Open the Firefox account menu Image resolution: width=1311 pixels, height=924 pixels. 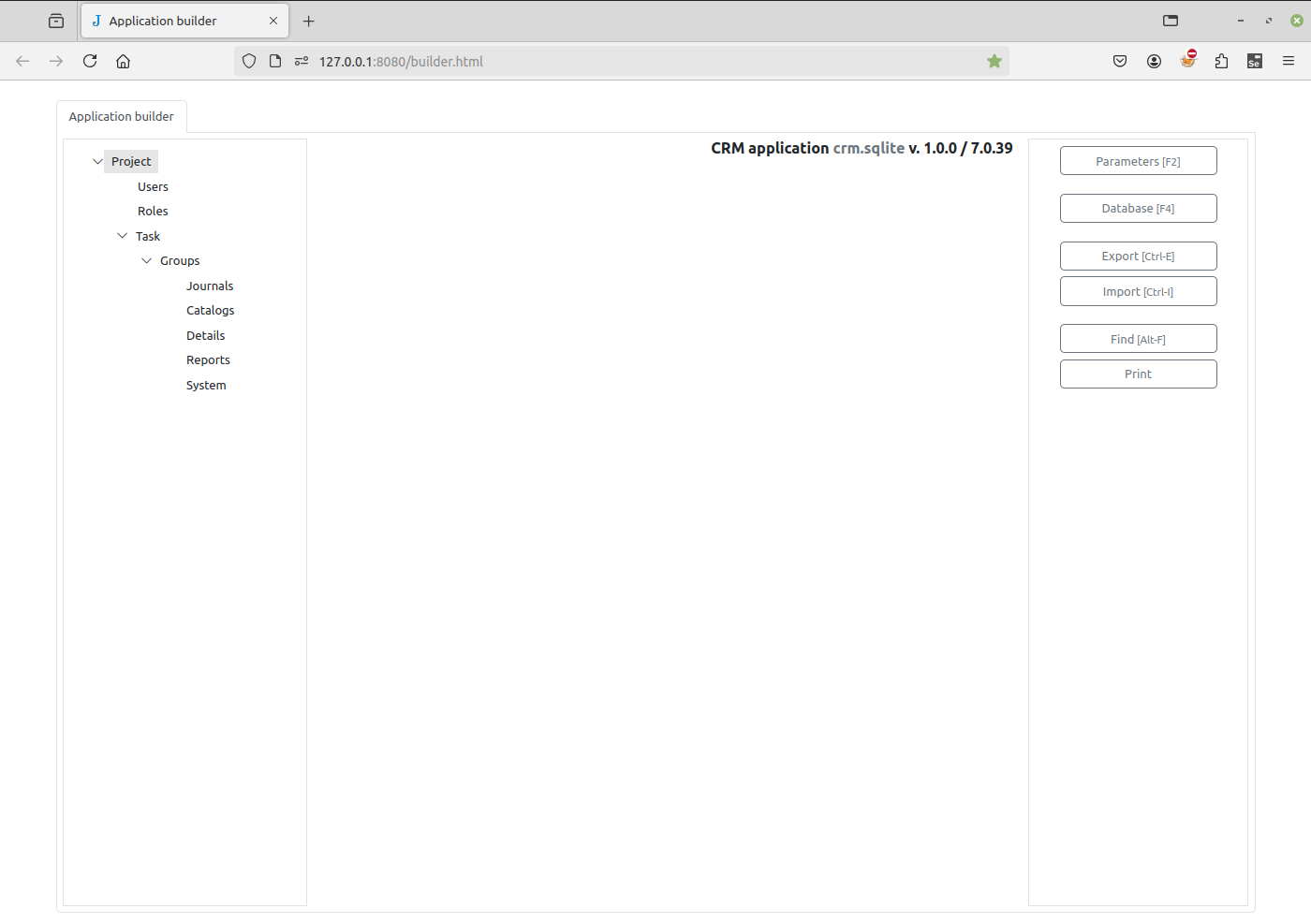(x=1154, y=60)
